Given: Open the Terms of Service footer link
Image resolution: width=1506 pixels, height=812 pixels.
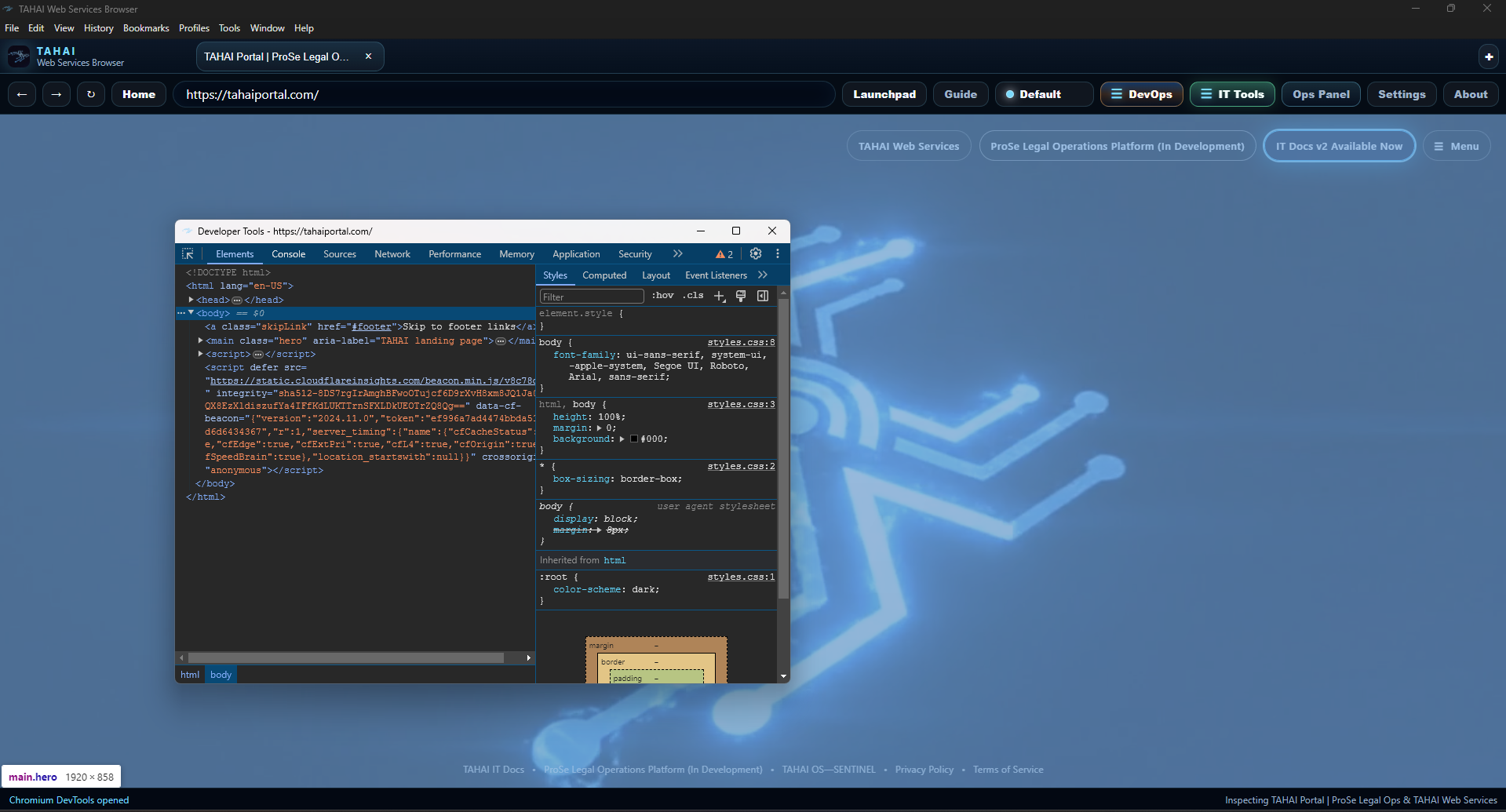Looking at the screenshot, I should (1008, 770).
